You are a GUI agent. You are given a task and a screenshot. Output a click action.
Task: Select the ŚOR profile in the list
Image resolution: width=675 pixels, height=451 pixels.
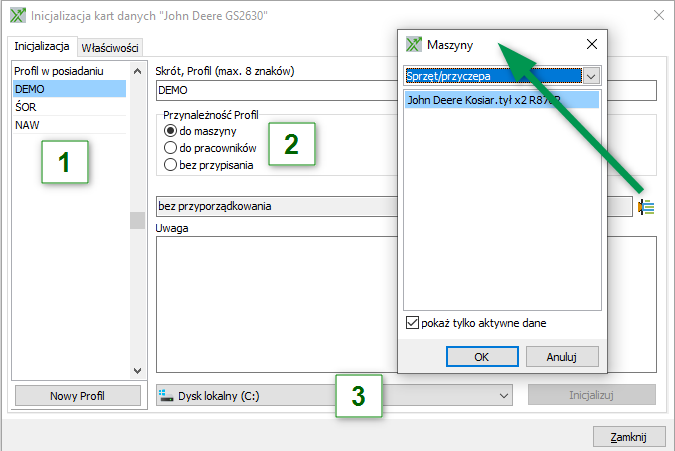[x=69, y=107]
